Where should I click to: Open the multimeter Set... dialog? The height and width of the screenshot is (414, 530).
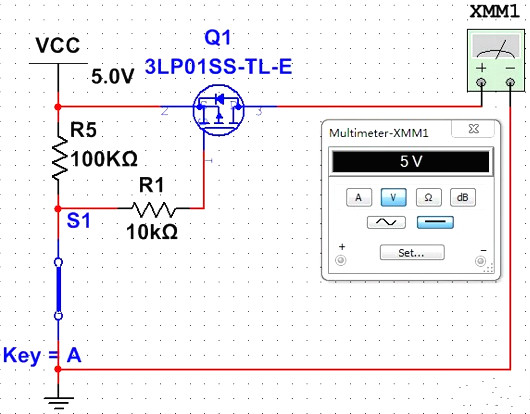tap(412, 252)
